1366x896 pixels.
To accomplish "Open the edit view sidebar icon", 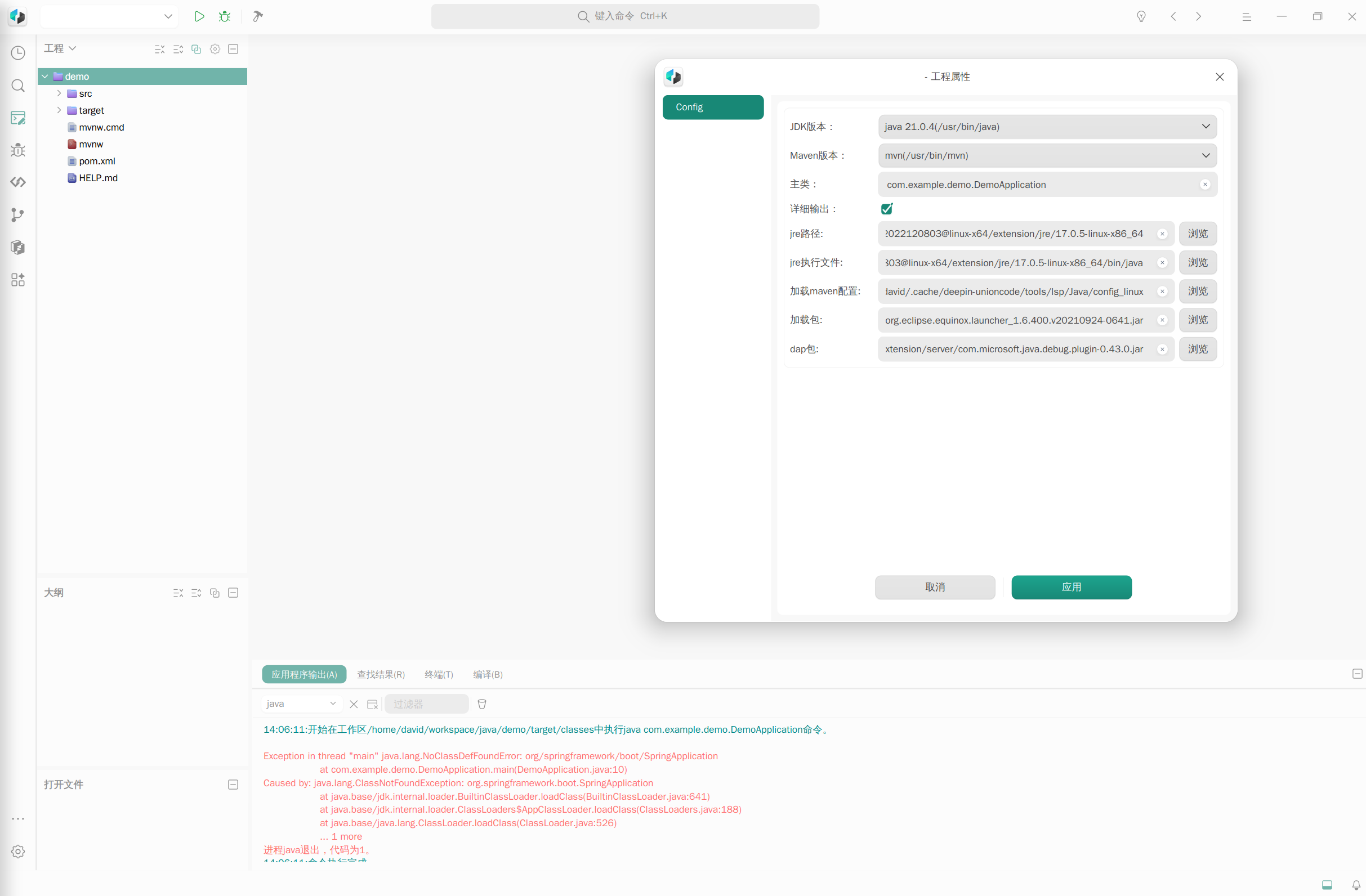I will 18,118.
